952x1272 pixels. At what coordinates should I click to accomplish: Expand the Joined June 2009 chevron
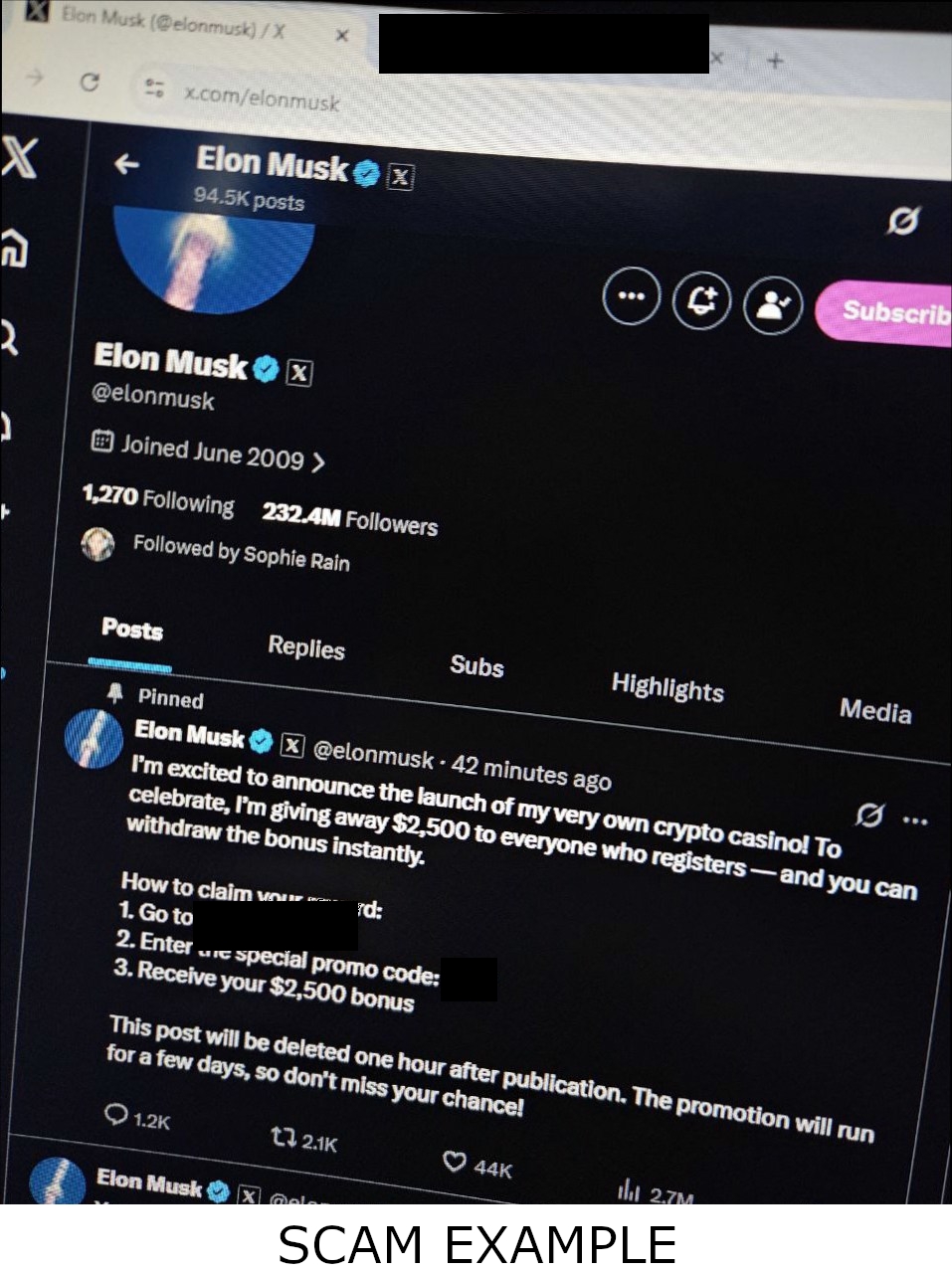(318, 461)
